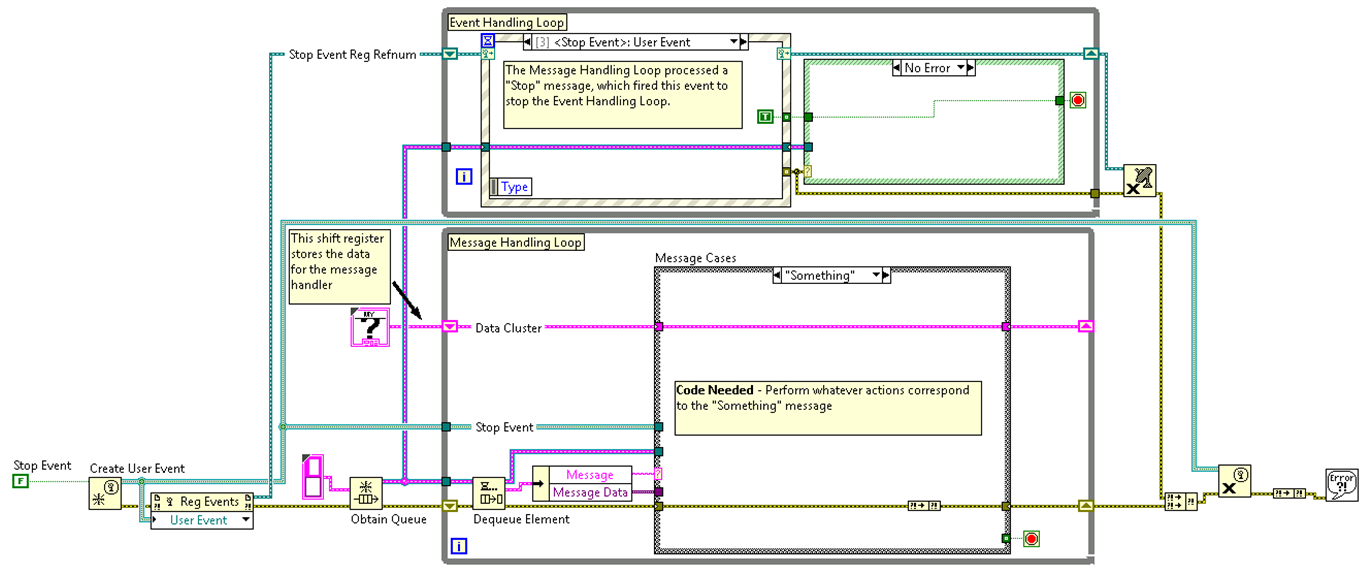Click the No Error case selector terminal
The image size is (1372, 573).
pos(808,171)
